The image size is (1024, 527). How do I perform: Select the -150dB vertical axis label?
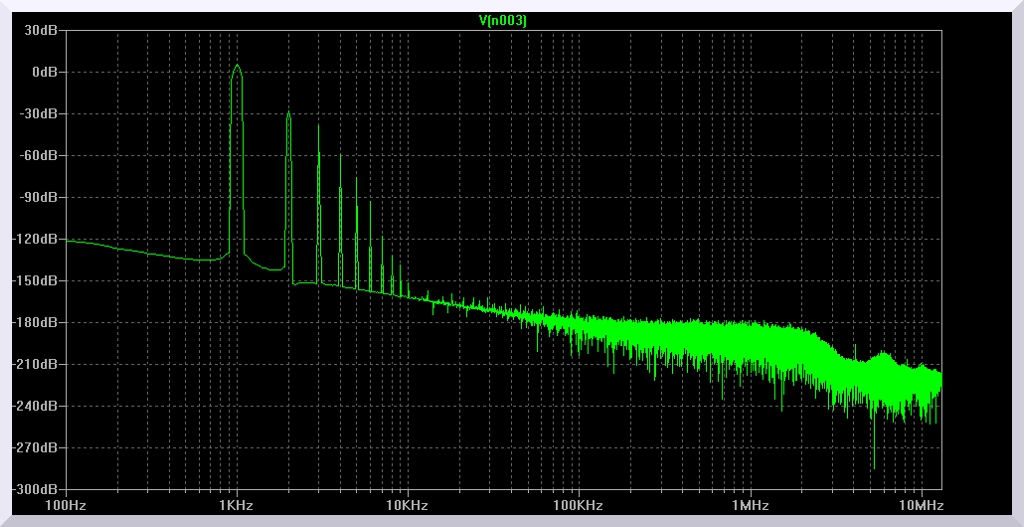39,281
